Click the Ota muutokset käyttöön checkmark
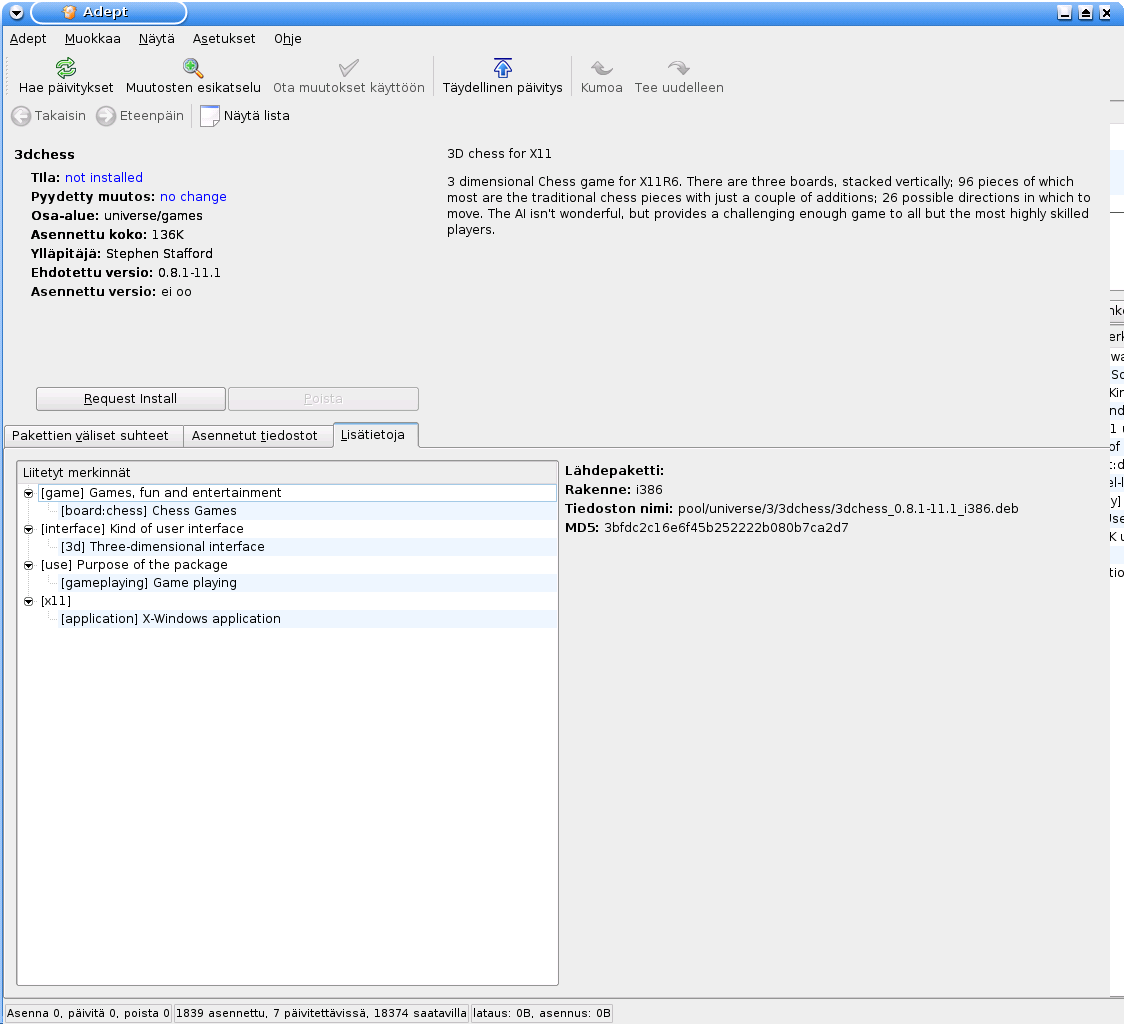The image size is (1124, 1024). tap(349, 68)
